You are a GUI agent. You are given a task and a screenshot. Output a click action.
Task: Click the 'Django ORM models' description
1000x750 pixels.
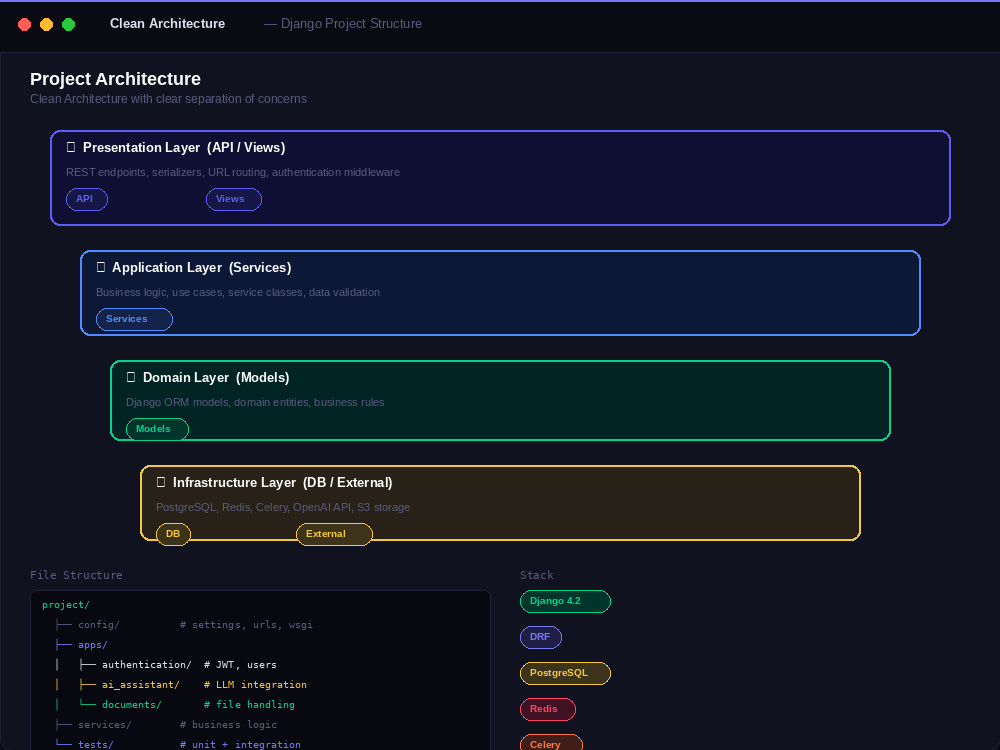click(255, 402)
